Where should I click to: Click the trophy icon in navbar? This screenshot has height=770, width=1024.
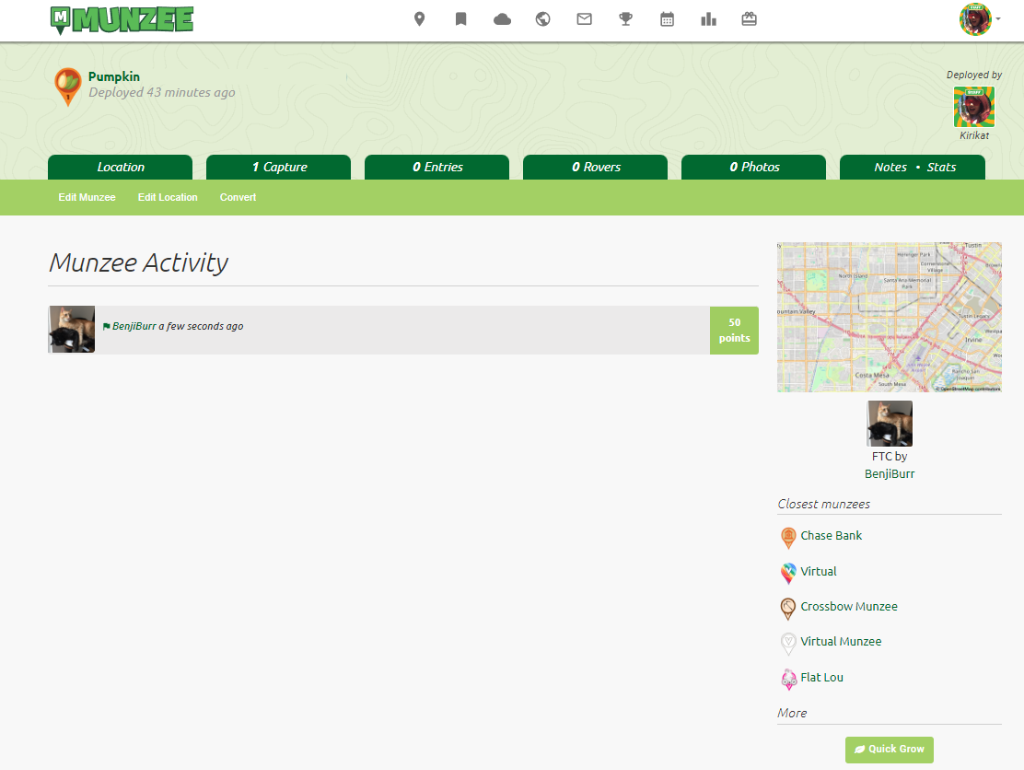click(626, 19)
